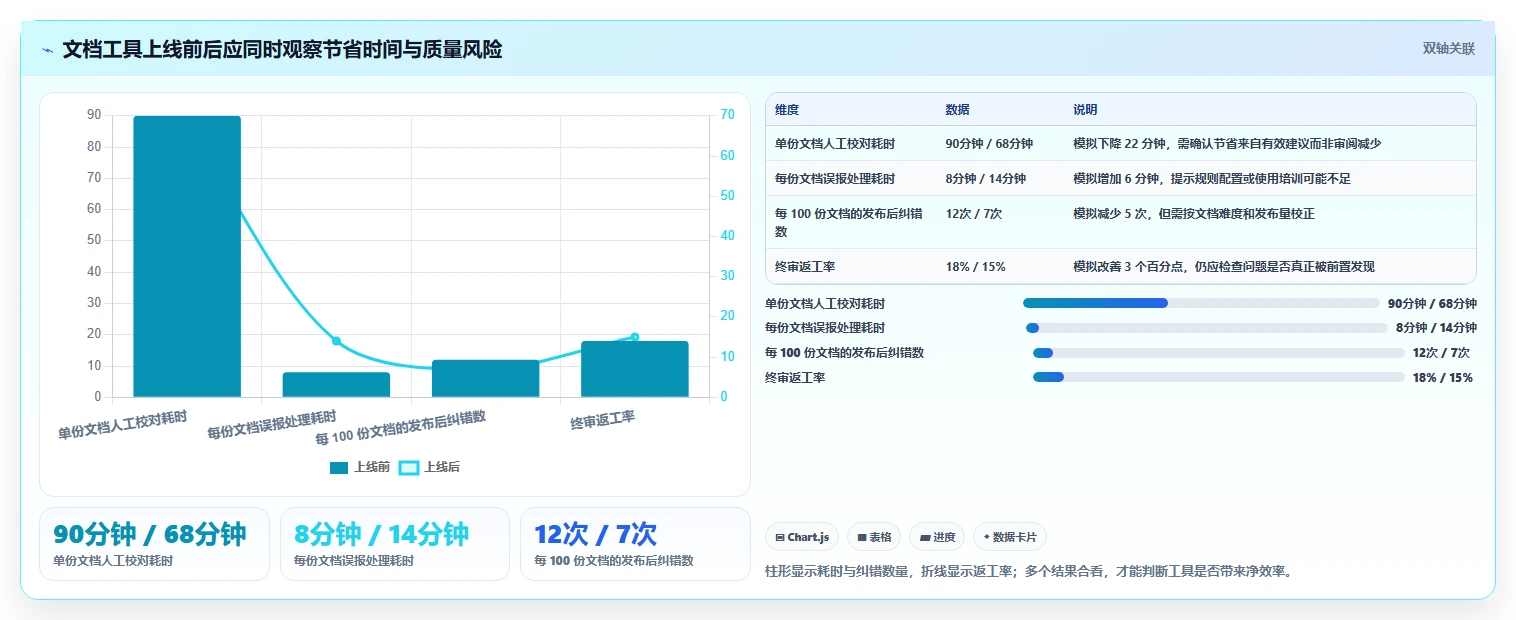Click the 双轴关联 label in the header
The height and width of the screenshot is (620, 1516).
point(1449,49)
